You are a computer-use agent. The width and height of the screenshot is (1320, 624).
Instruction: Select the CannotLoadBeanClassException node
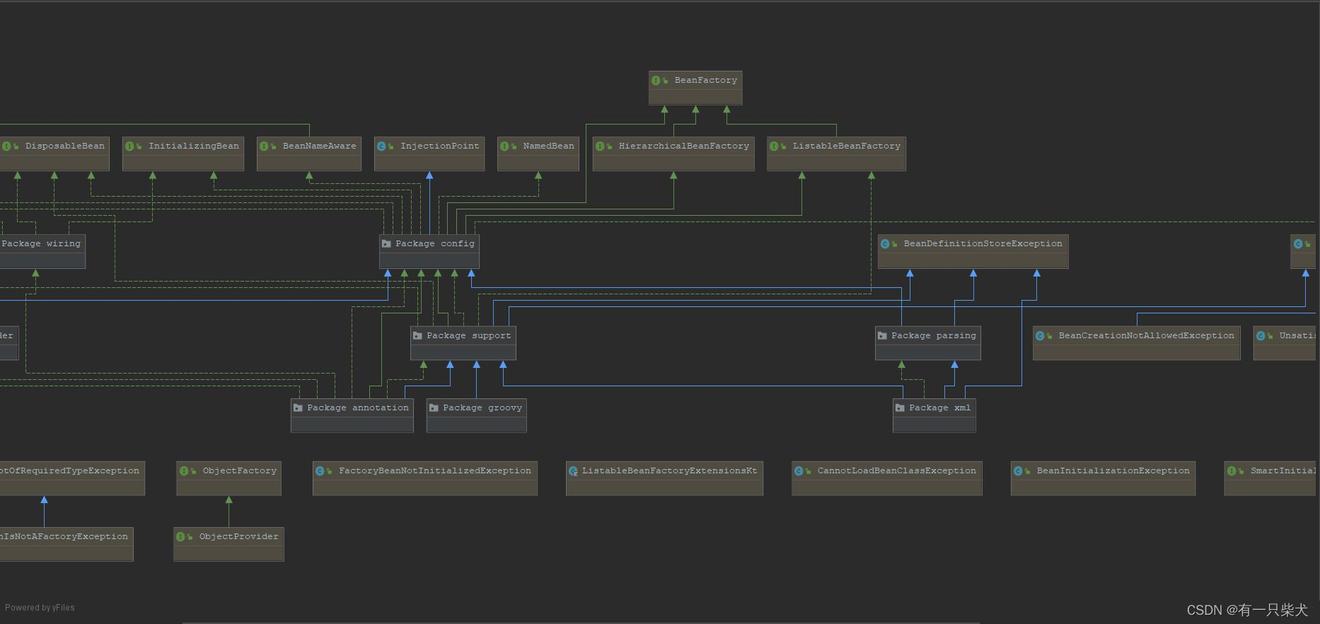pos(887,478)
